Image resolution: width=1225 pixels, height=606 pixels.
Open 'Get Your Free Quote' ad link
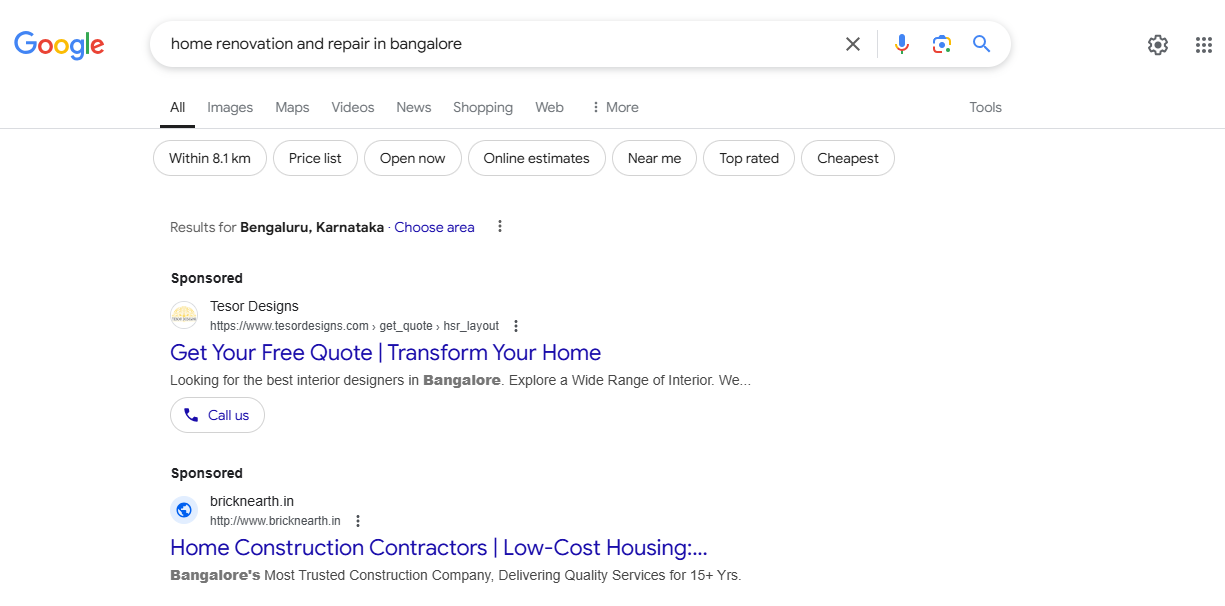pyautogui.click(x=385, y=352)
